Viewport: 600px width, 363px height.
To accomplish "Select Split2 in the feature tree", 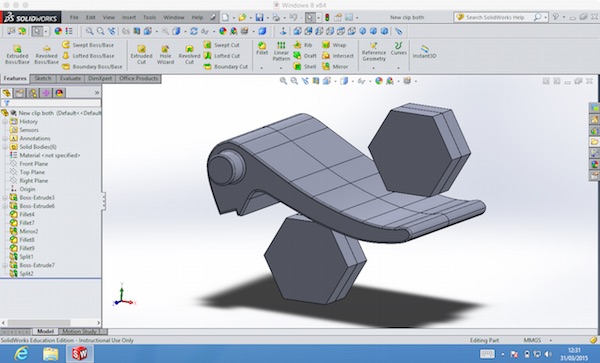I will point(22,273).
